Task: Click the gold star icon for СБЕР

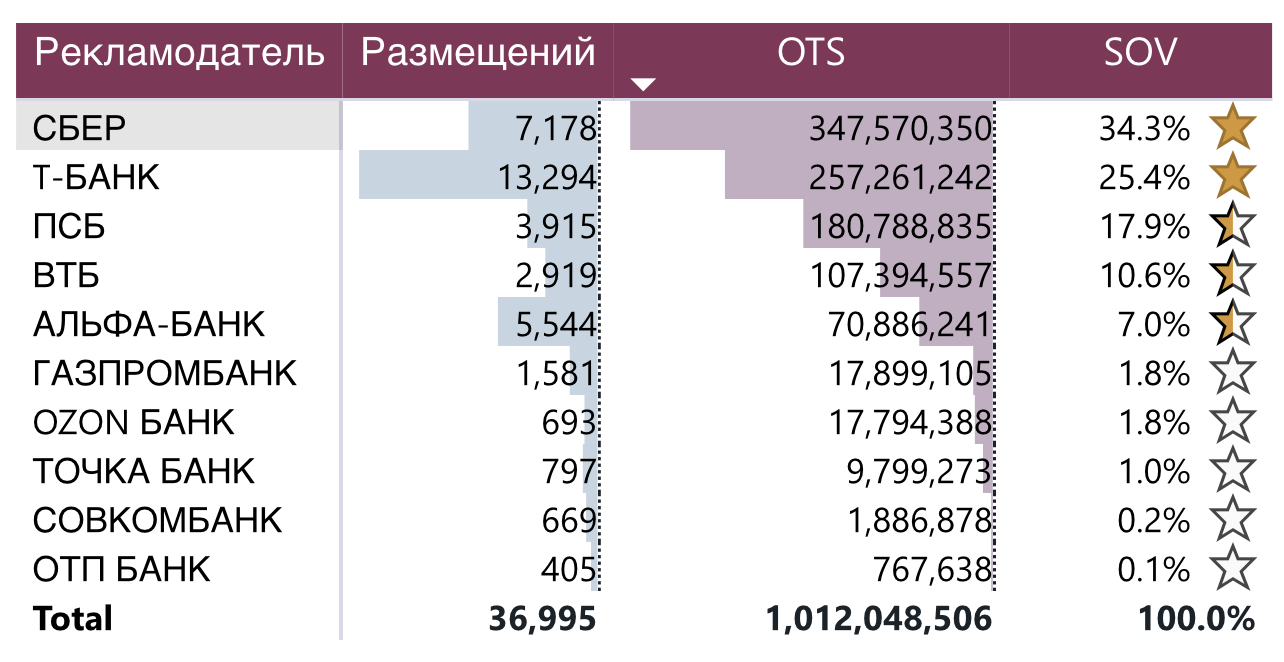Action: (1232, 128)
